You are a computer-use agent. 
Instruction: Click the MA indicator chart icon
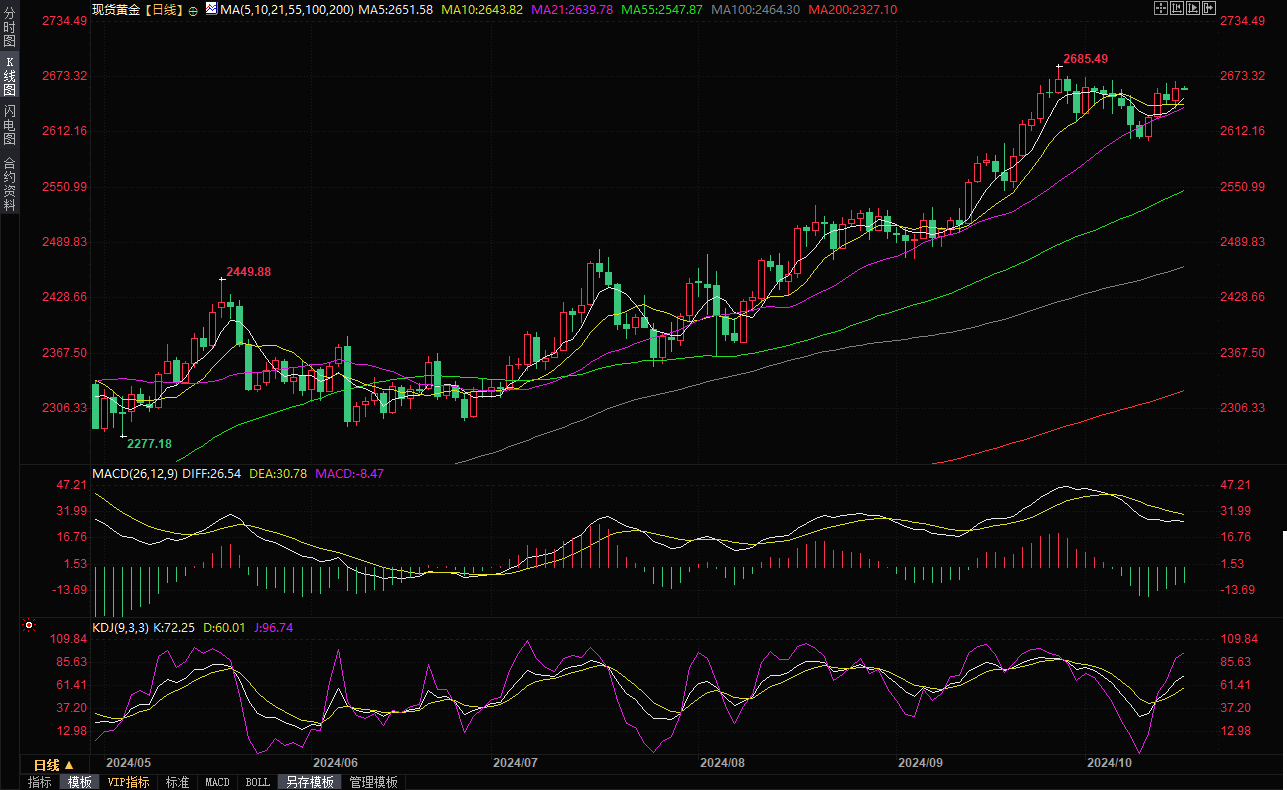[x=210, y=9]
